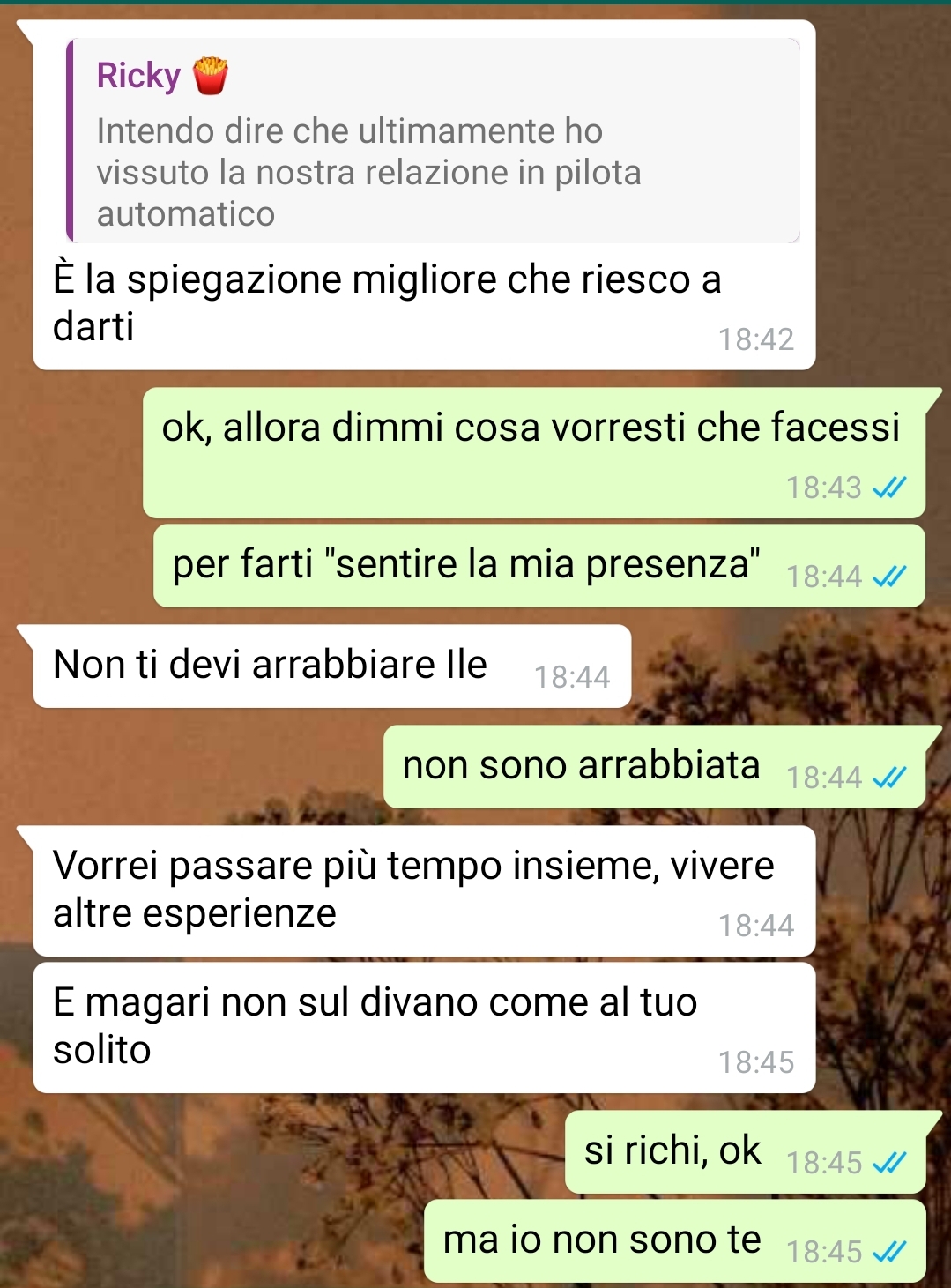Click the Ricky sender name in quote
The image size is (951, 1288).
coord(138,76)
